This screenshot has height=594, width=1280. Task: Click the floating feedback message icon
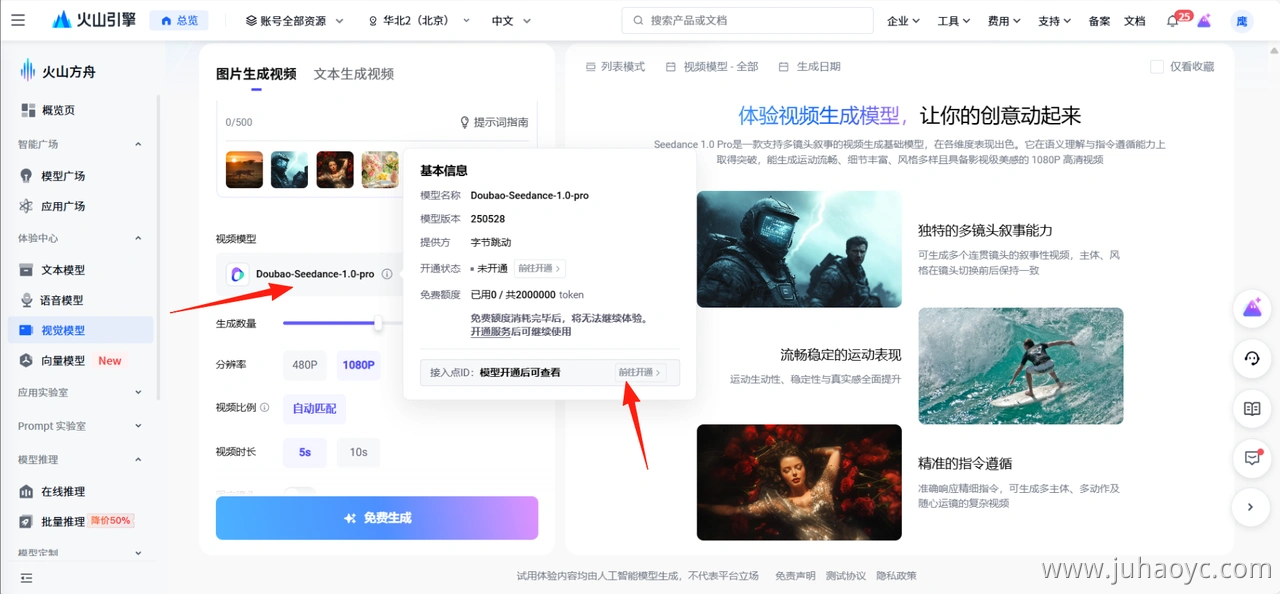click(1251, 458)
